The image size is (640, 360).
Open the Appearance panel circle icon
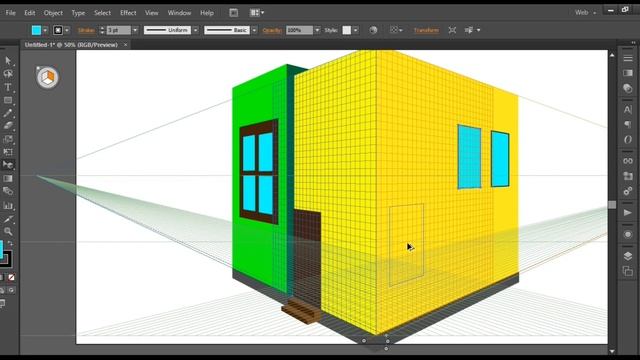click(628, 234)
